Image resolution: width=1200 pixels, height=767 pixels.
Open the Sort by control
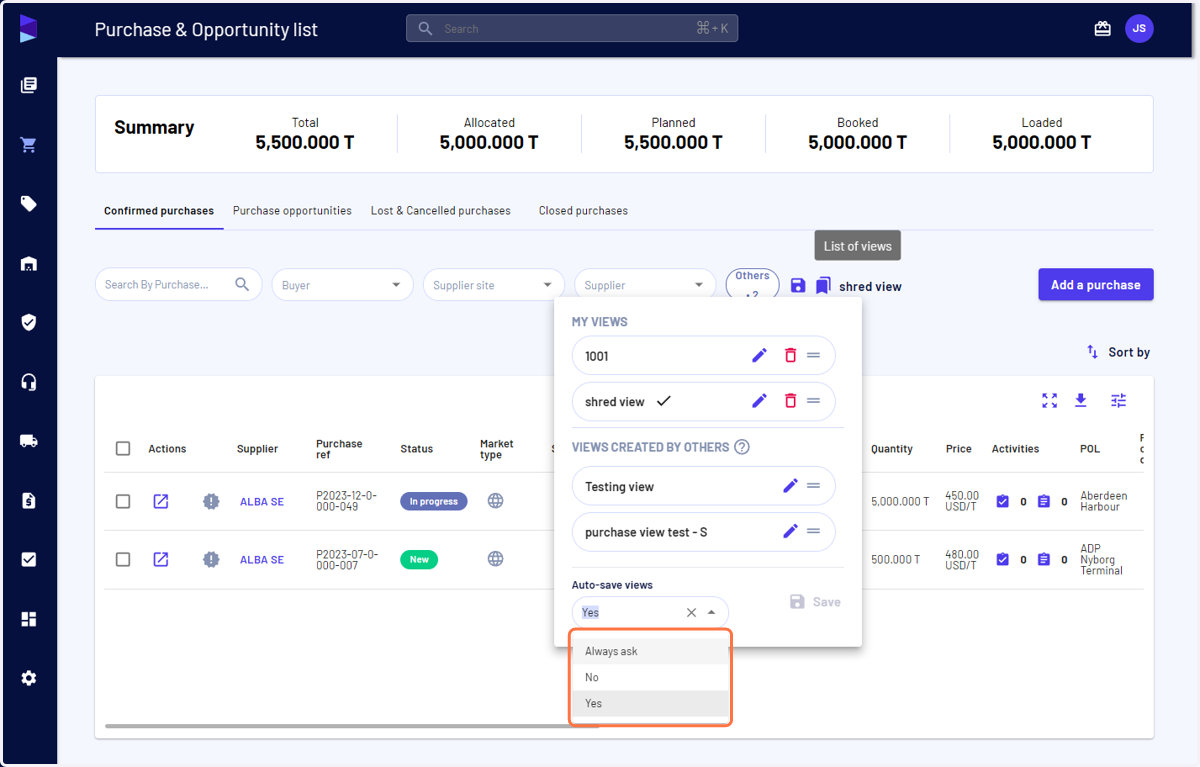click(x=1118, y=352)
